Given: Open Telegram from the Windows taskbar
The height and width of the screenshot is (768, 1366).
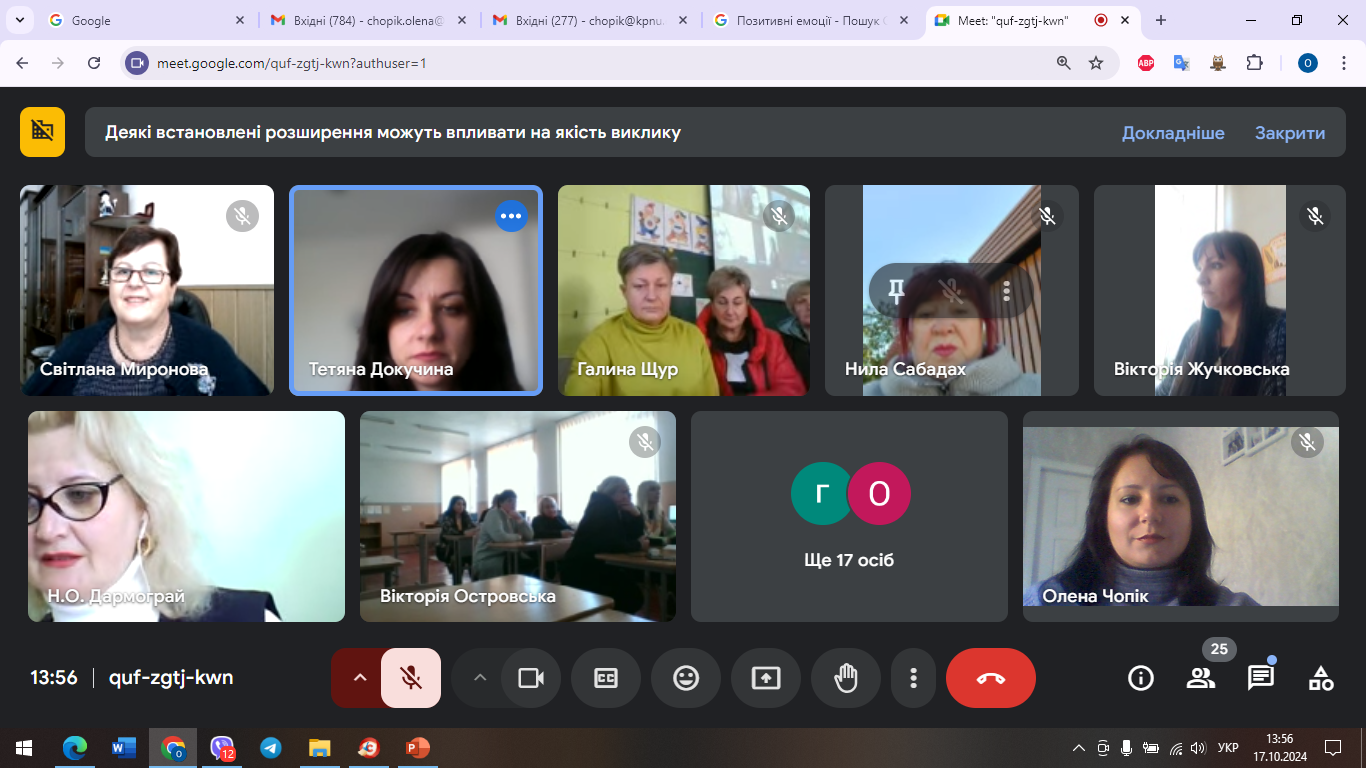Looking at the screenshot, I should point(270,747).
